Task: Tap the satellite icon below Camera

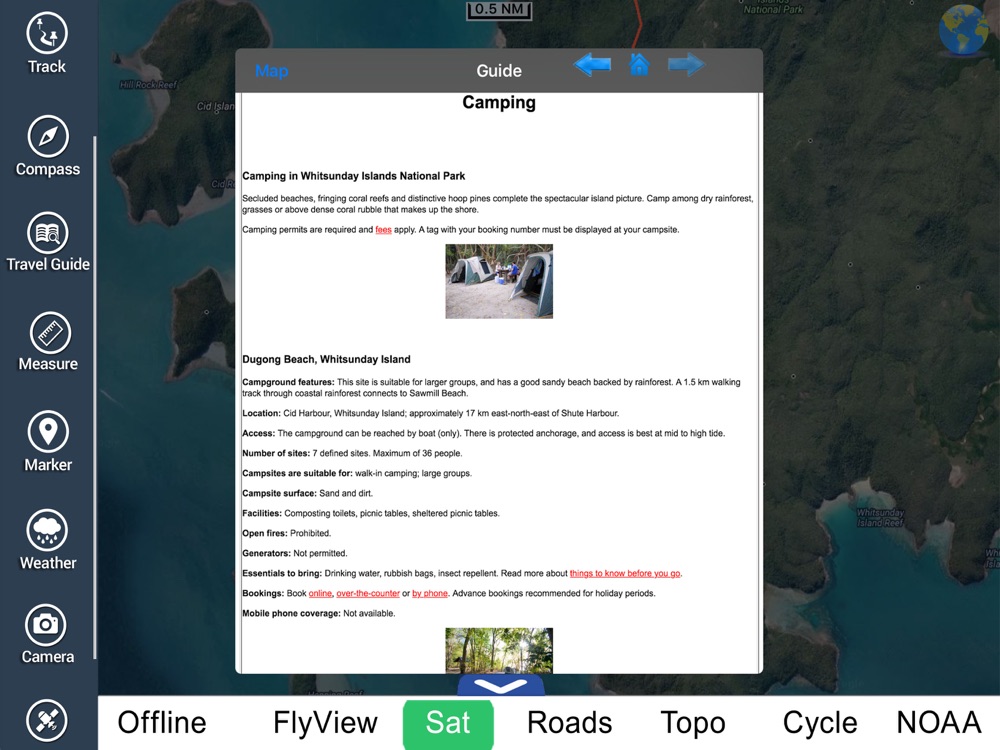Action: click(47, 721)
